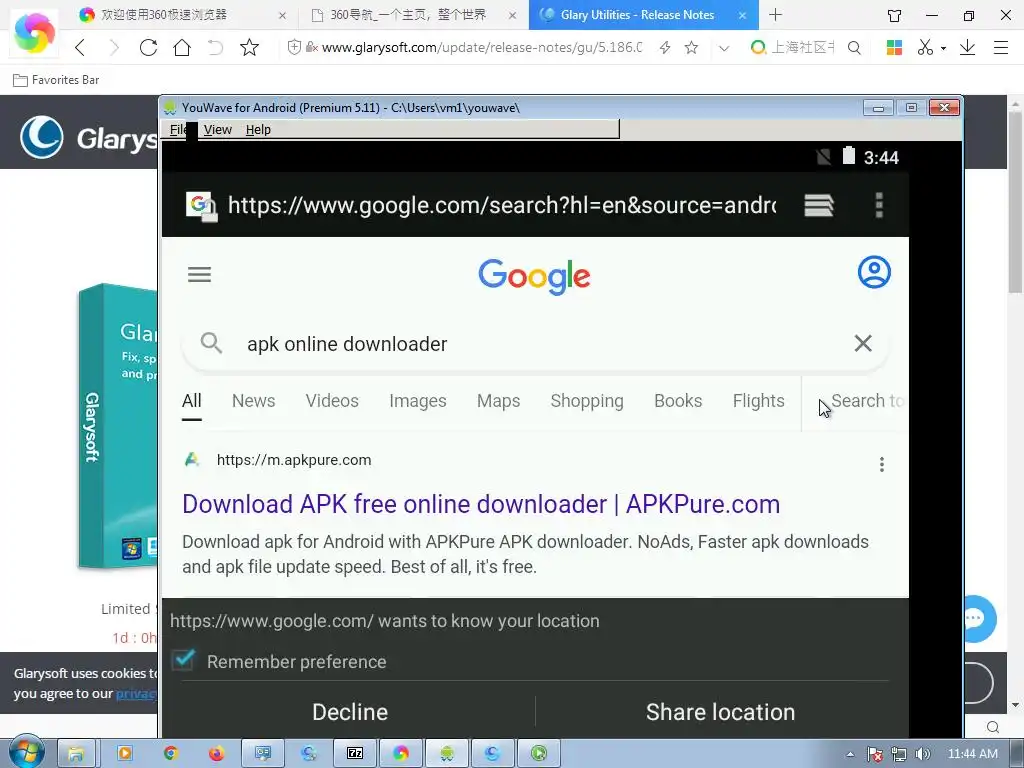1024x768 pixels.
Task: Open YouWave Help menu
Action: click(x=258, y=129)
